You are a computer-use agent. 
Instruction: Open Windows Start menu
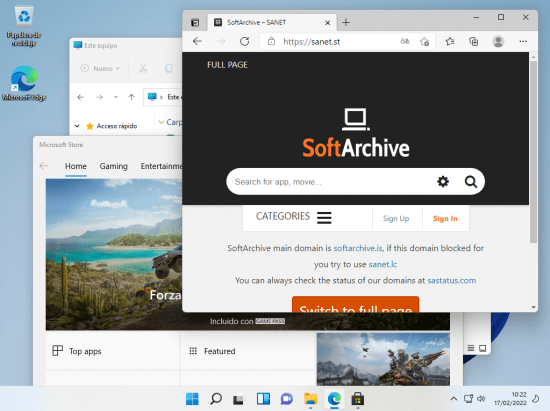[192, 399]
